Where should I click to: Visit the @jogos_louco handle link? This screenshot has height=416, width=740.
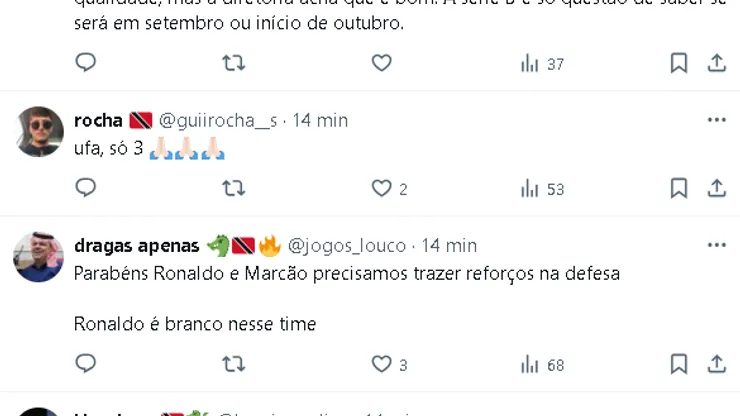click(x=347, y=245)
